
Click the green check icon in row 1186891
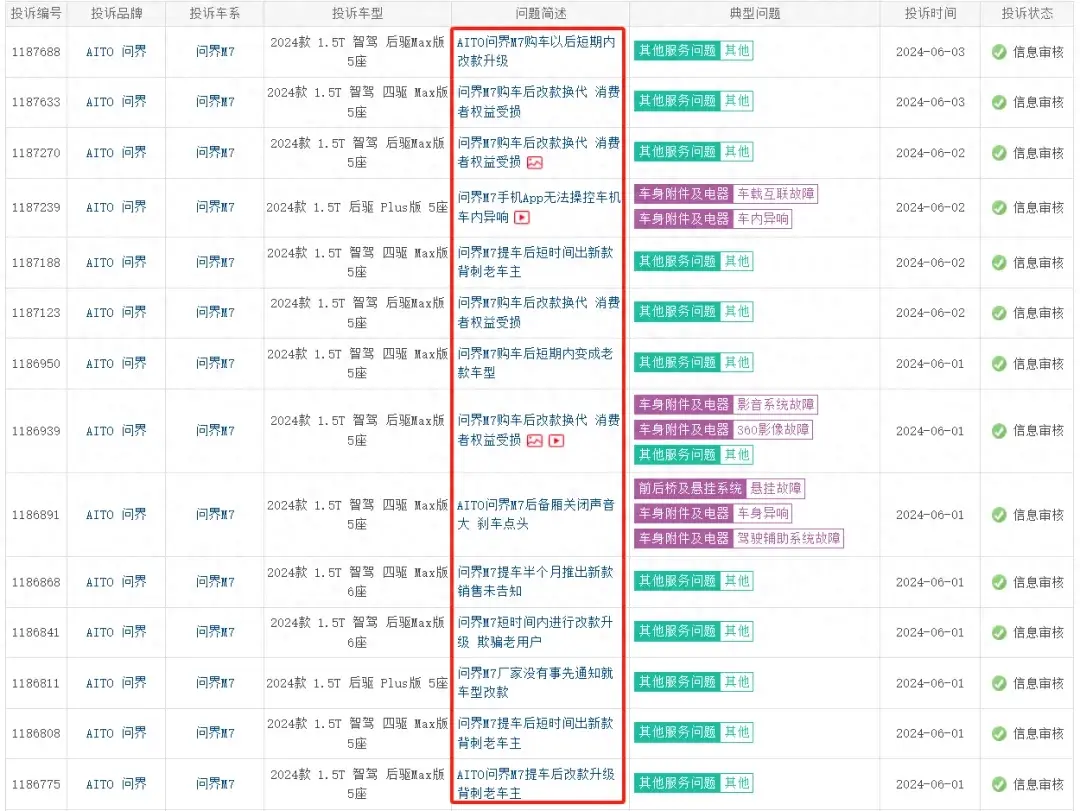[999, 515]
